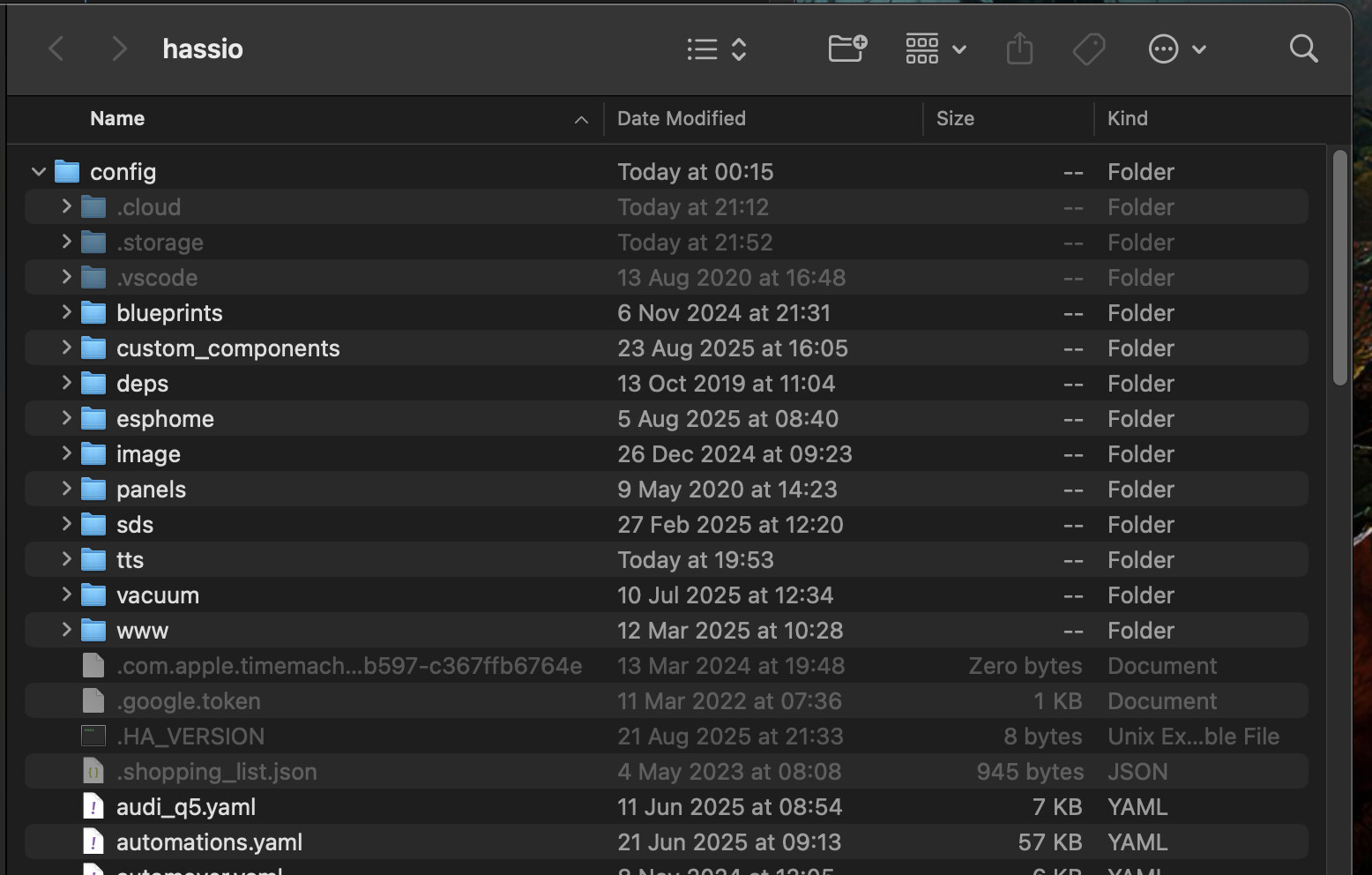Sort by the Size column header

(955, 118)
